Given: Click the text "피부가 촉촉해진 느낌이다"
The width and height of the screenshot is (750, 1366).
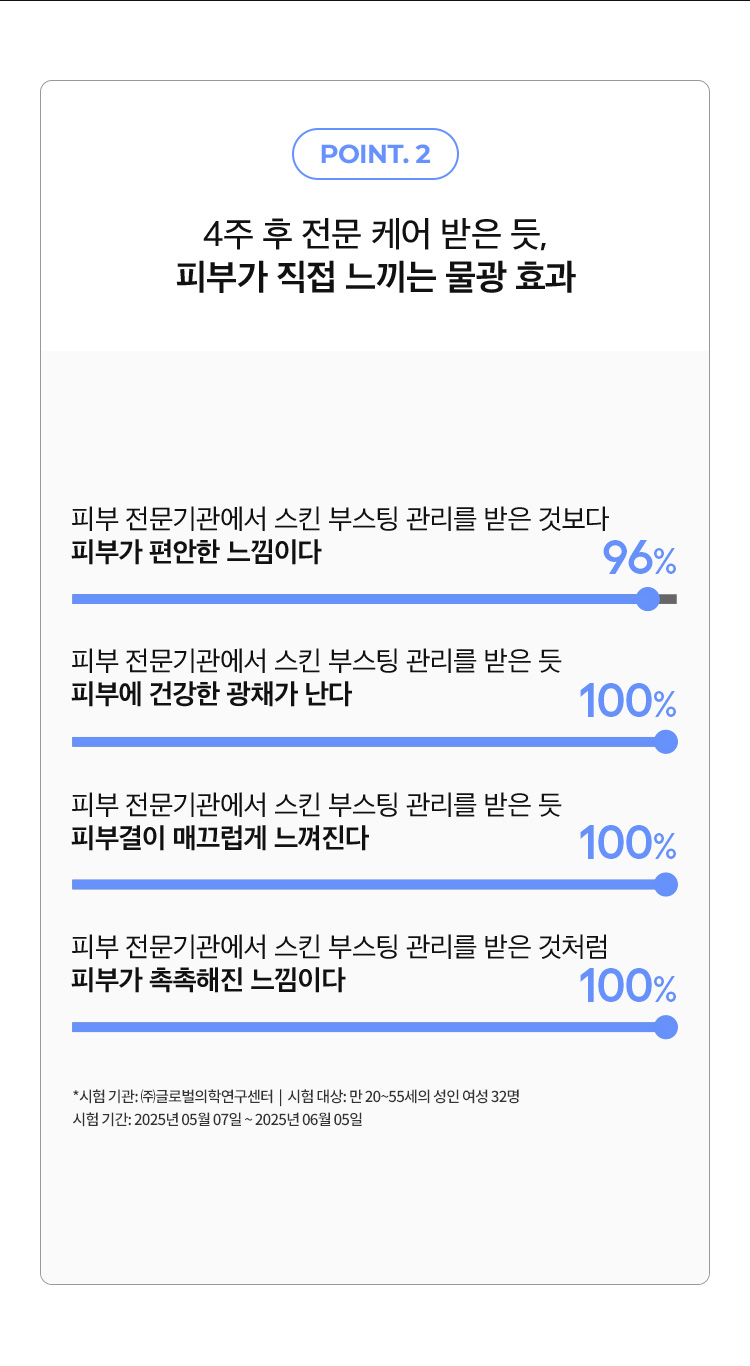Looking at the screenshot, I should point(208,980).
